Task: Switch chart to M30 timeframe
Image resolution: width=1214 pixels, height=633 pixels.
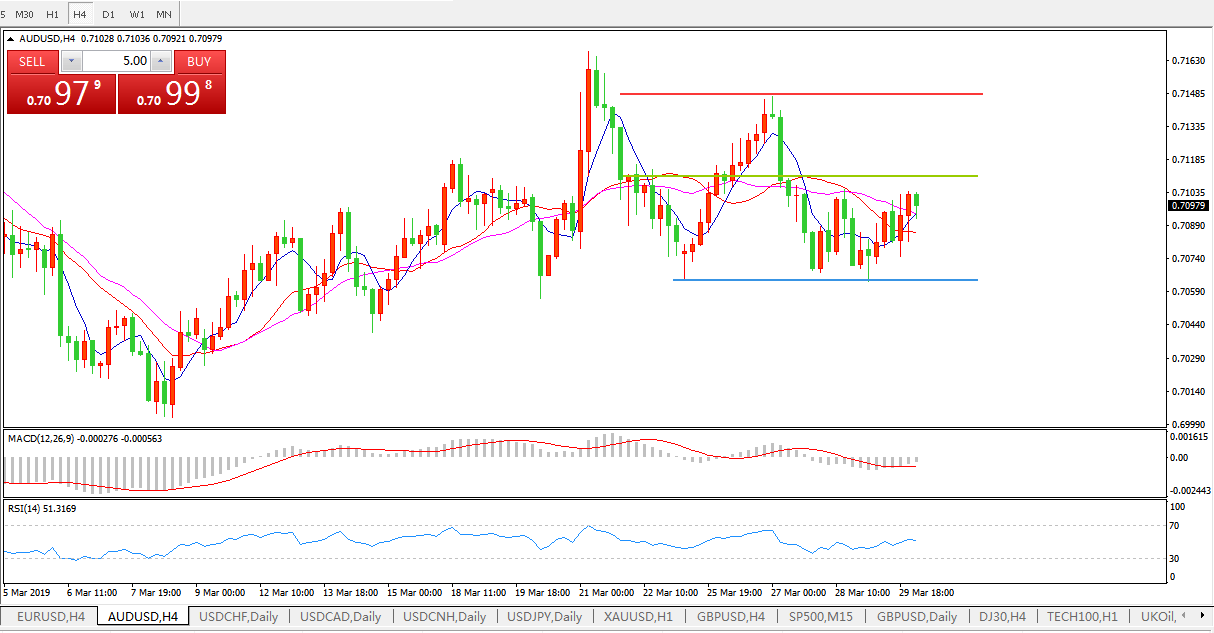Action: [x=24, y=14]
